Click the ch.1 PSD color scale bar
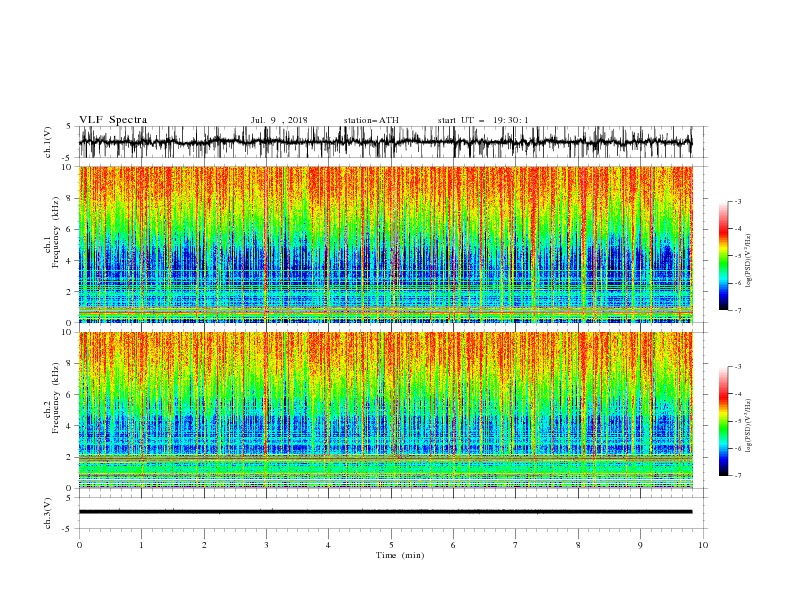 coord(723,256)
